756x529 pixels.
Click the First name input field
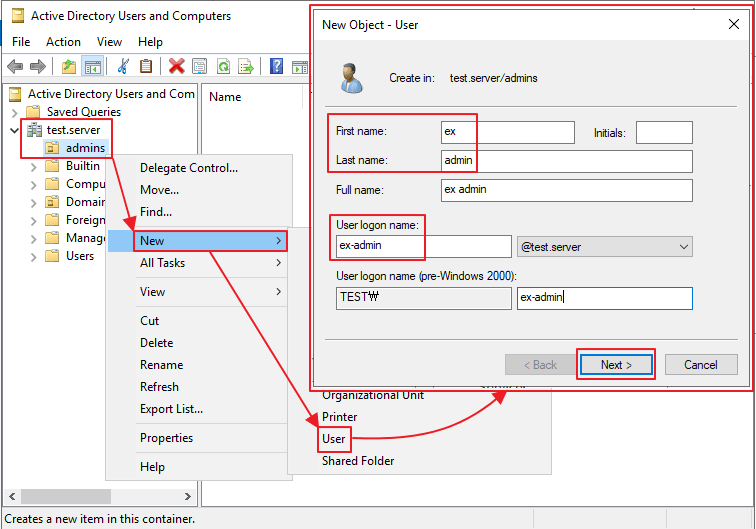click(508, 132)
